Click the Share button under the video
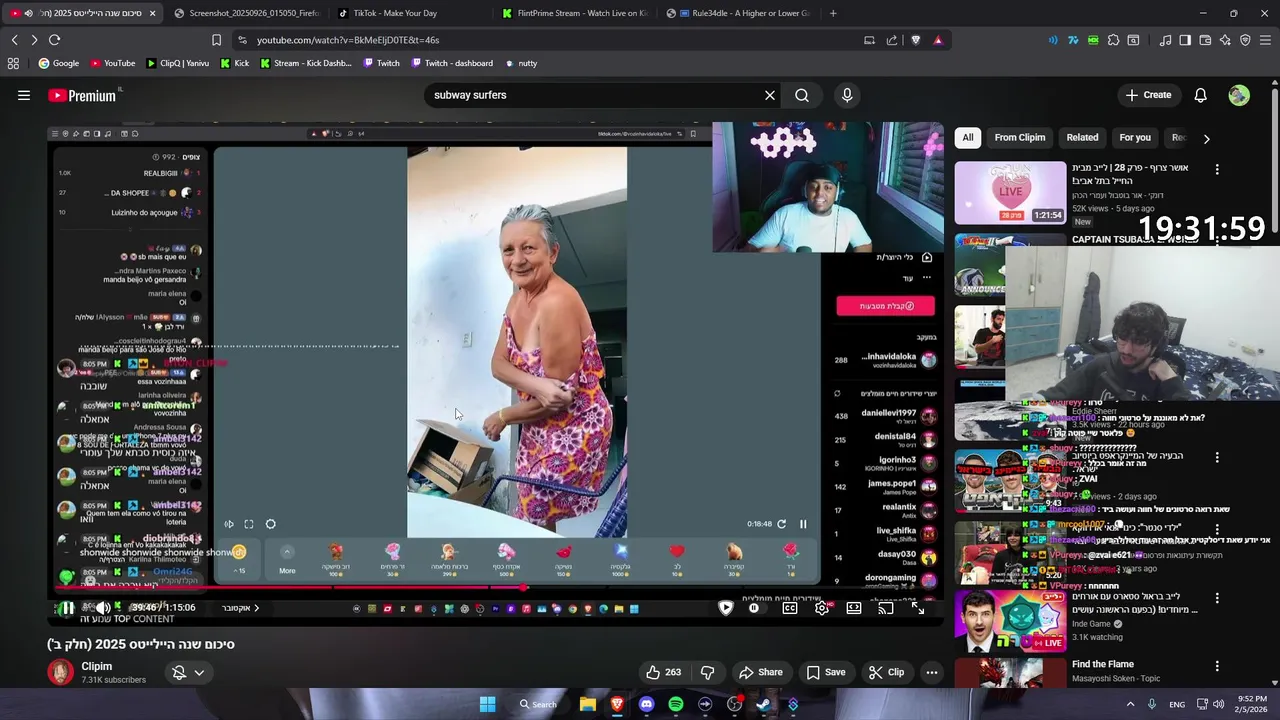The height and width of the screenshot is (720, 1280). coord(761,672)
